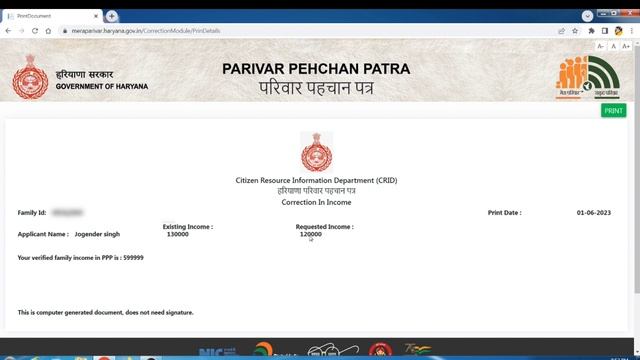
Task: Open Chrome three-dot menu
Action: 631,31
